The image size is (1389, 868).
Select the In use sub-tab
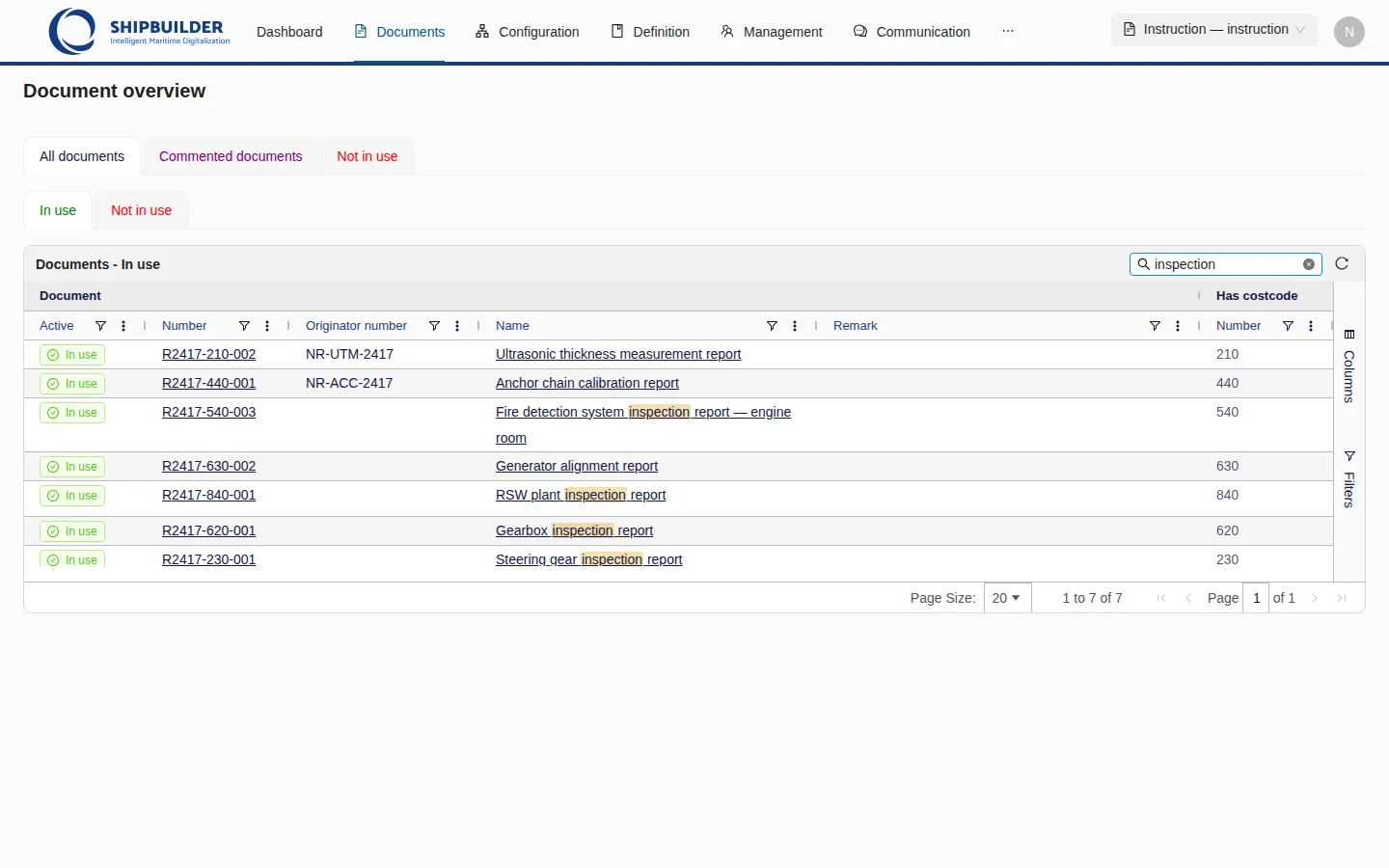(58, 210)
